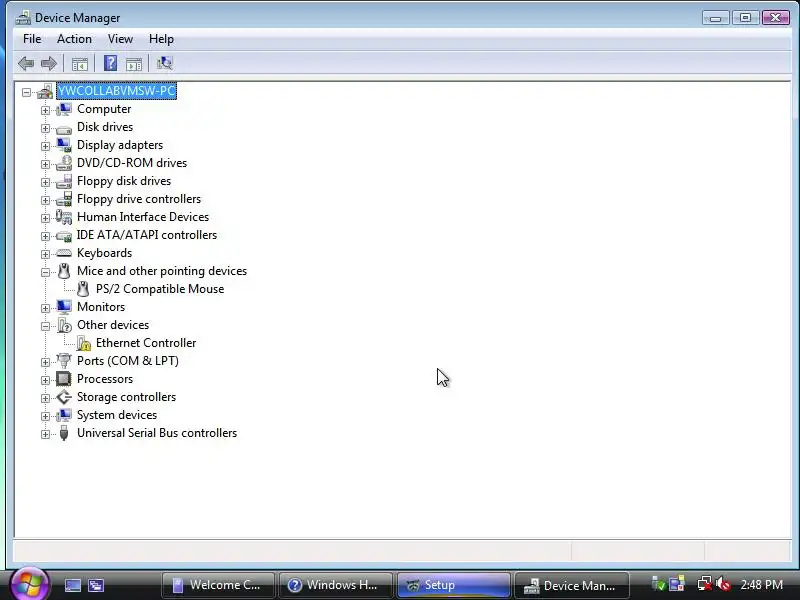800x600 pixels.
Task: Click the muted volume tray icon
Action: [x=723, y=584]
